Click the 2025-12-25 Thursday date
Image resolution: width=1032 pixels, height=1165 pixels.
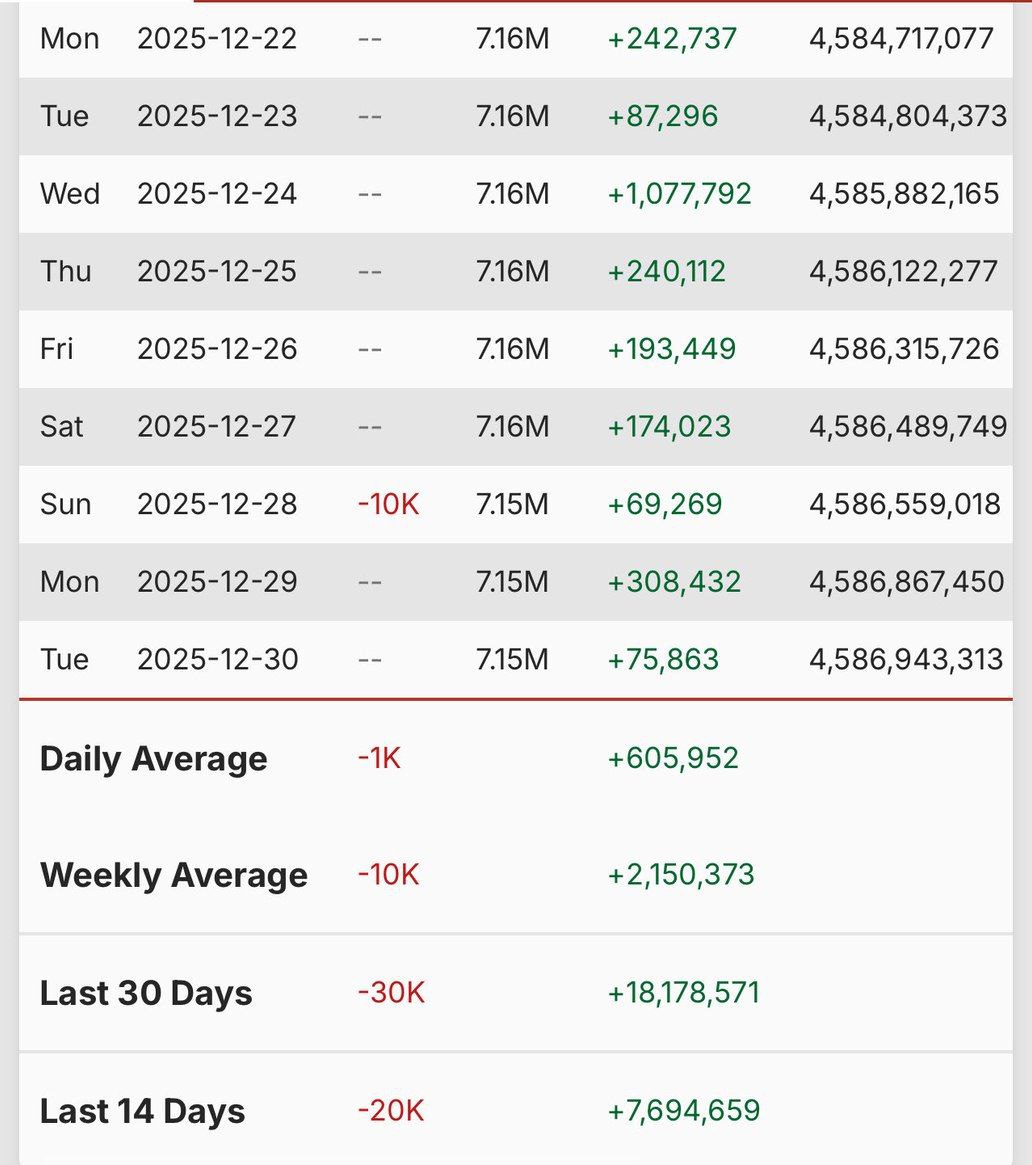[x=217, y=271]
